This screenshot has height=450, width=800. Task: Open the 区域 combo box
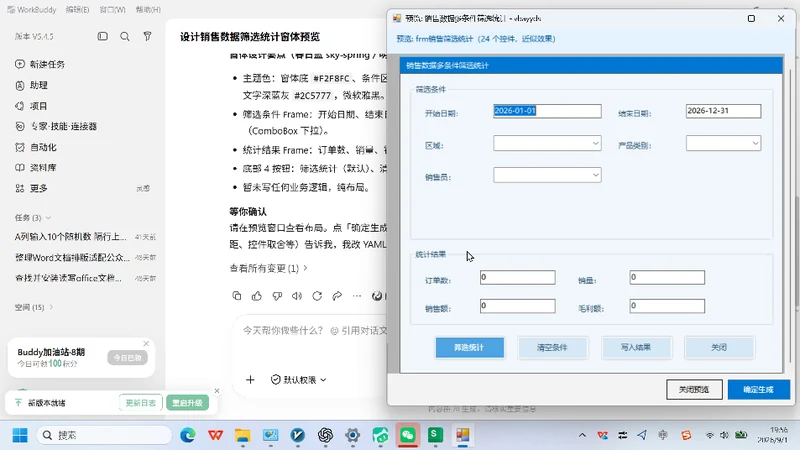547,143
